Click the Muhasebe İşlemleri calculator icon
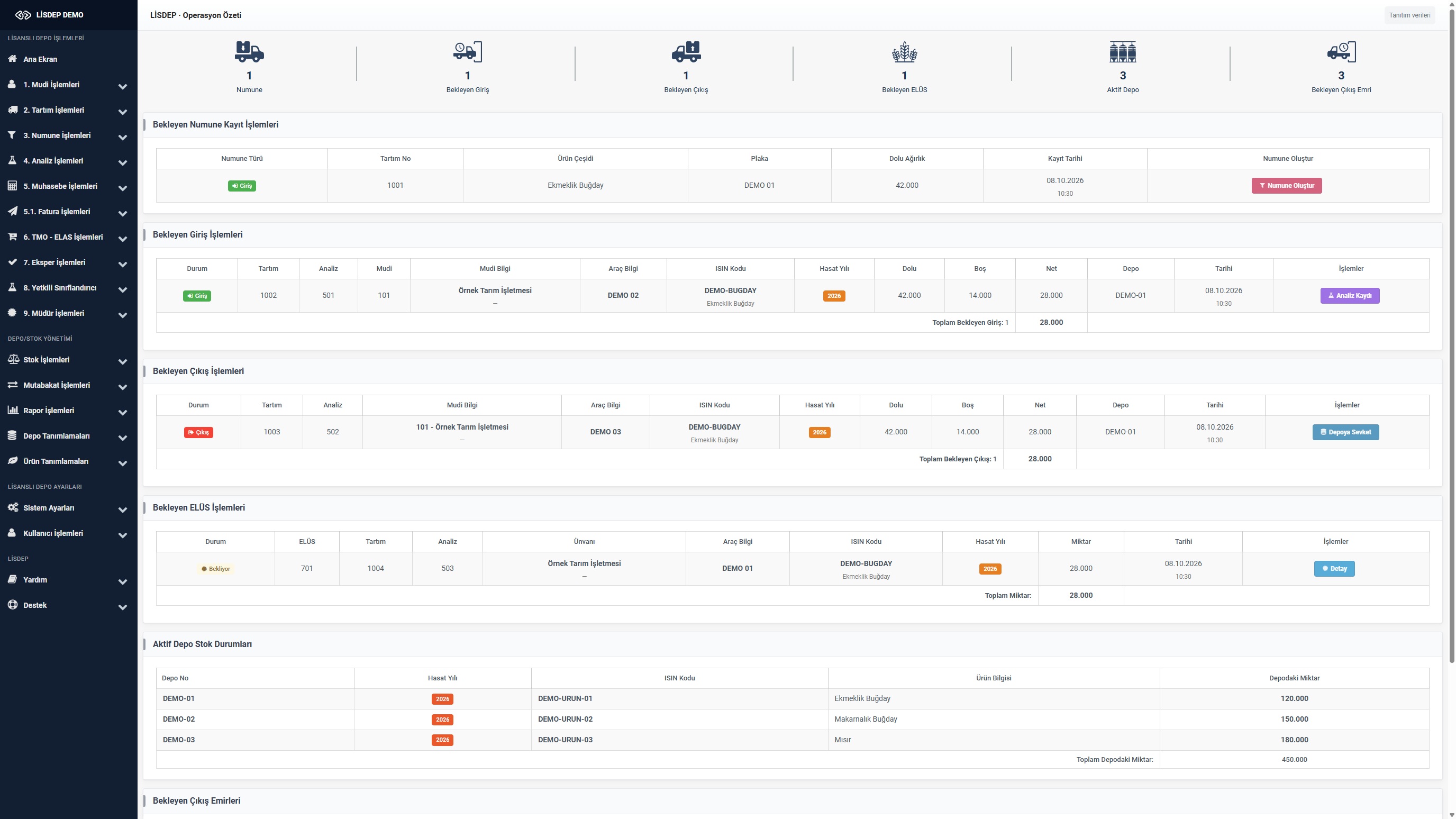 (12, 186)
